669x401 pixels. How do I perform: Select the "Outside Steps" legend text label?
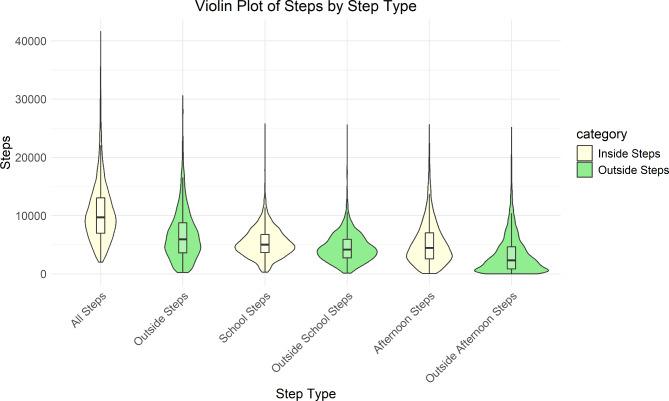pyautogui.click(x=634, y=170)
